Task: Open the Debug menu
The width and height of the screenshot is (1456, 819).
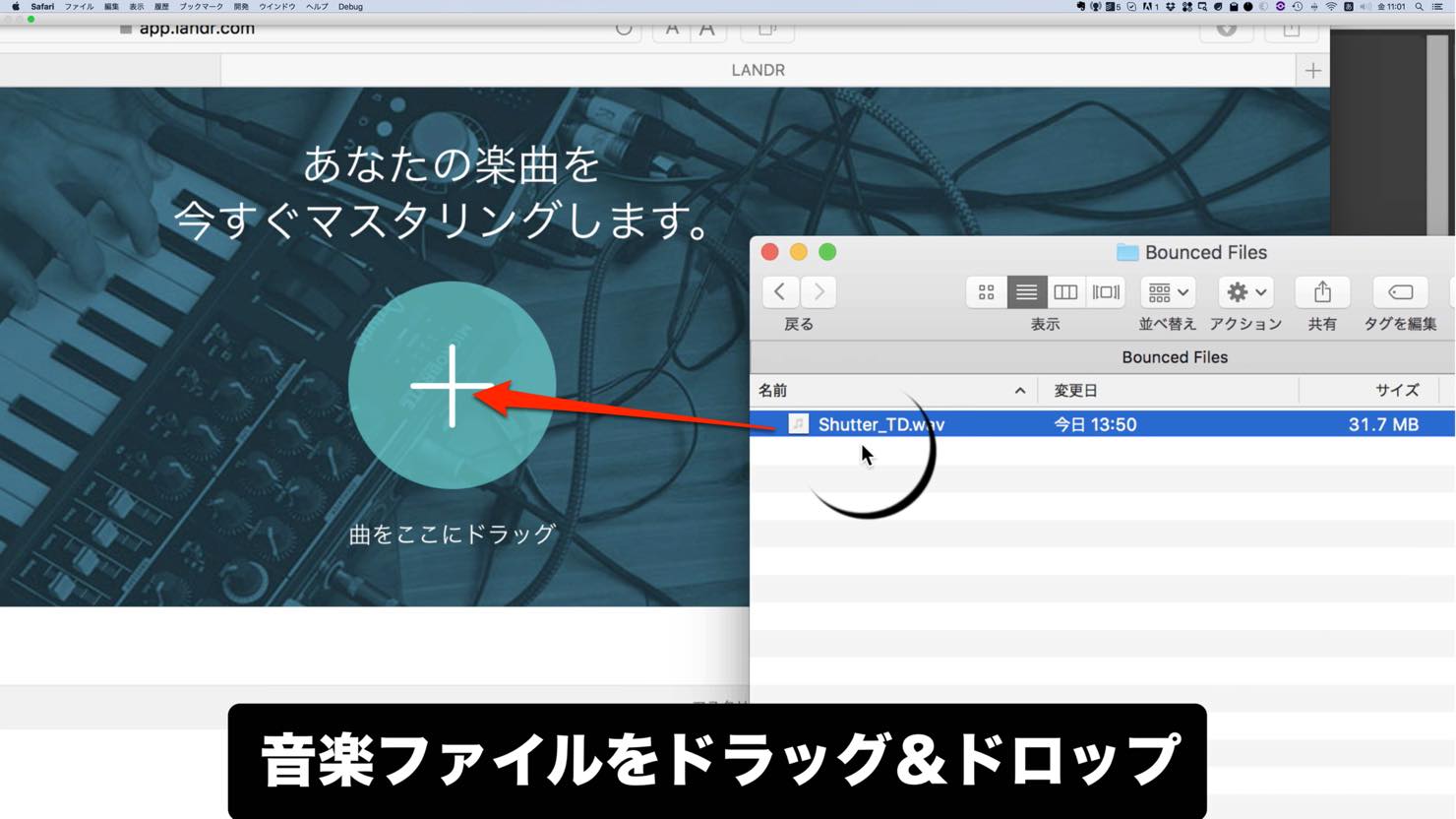Action: [350, 6]
